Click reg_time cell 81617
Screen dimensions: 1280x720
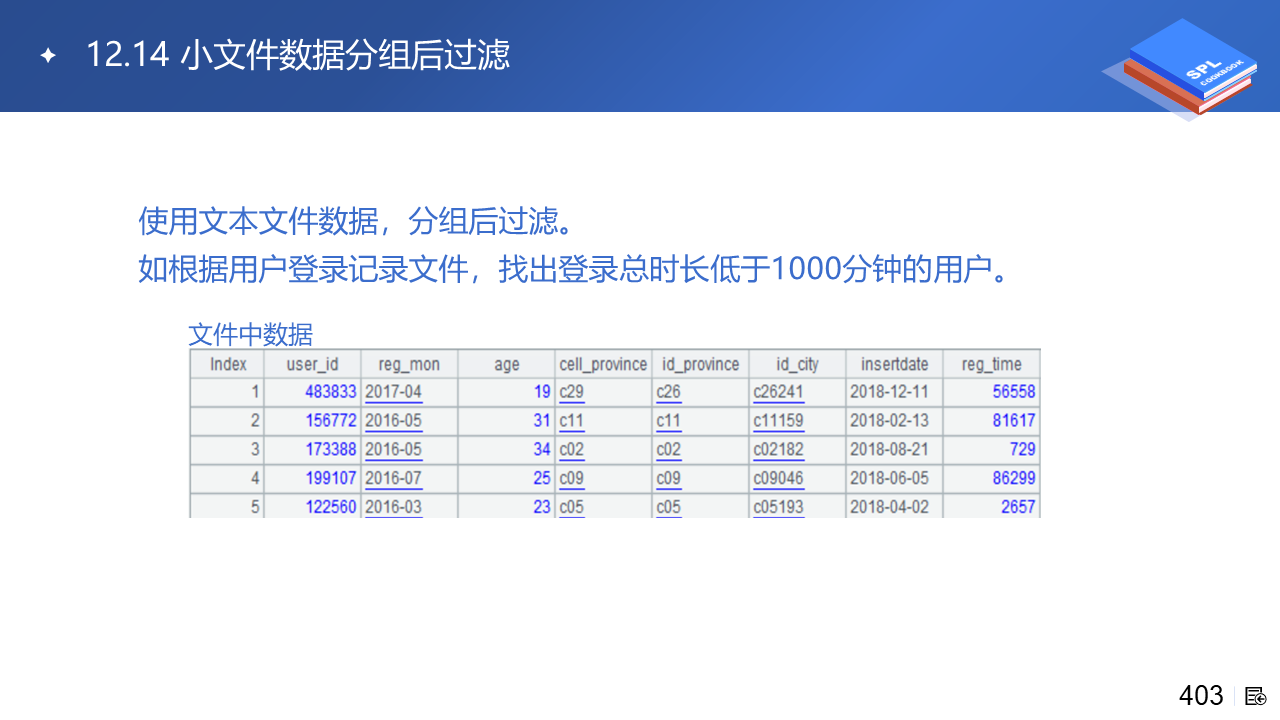pos(991,421)
